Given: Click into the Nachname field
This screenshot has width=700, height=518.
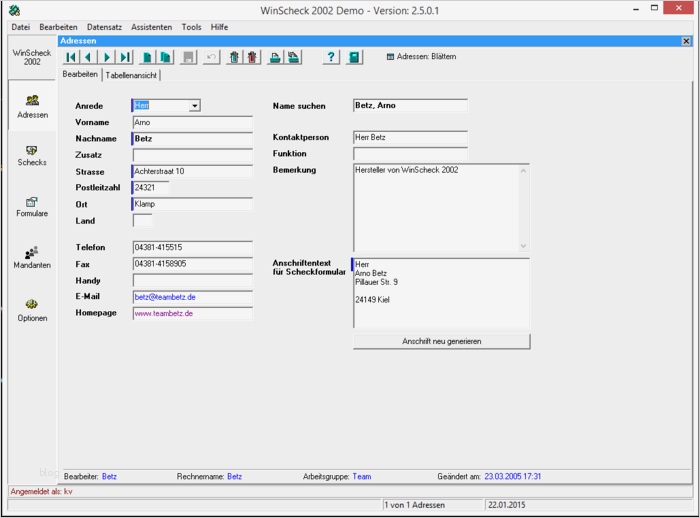Looking at the screenshot, I should point(192,139).
